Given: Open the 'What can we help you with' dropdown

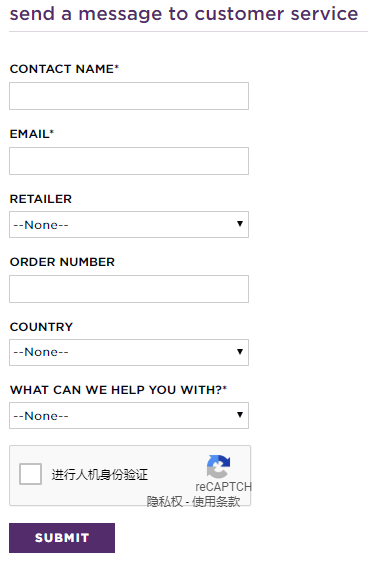Looking at the screenshot, I should click(x=129, y=415).
